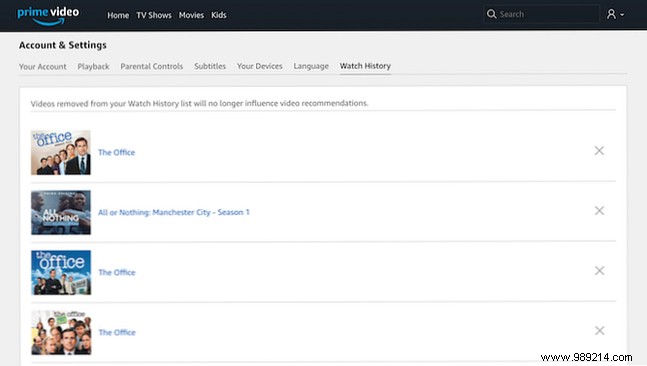647x366 pixels.
Task: Remove The Office entry with blue sky thumbnail
Action: 599,271
